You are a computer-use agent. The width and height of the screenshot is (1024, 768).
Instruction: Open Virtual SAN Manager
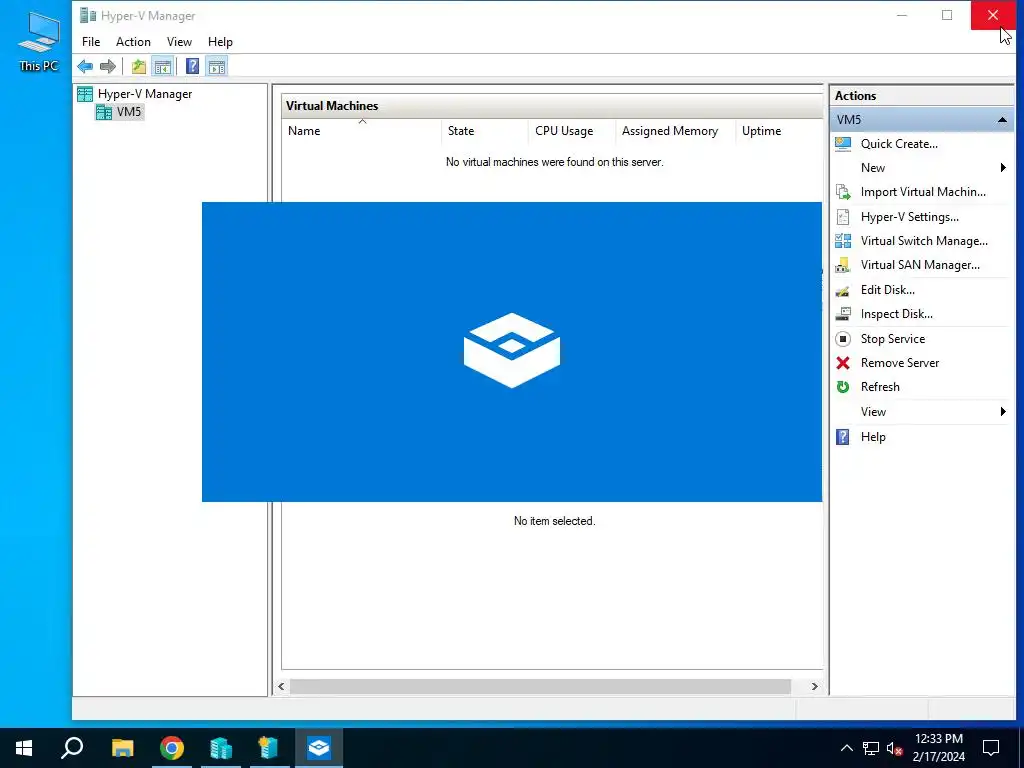point(920,265)
